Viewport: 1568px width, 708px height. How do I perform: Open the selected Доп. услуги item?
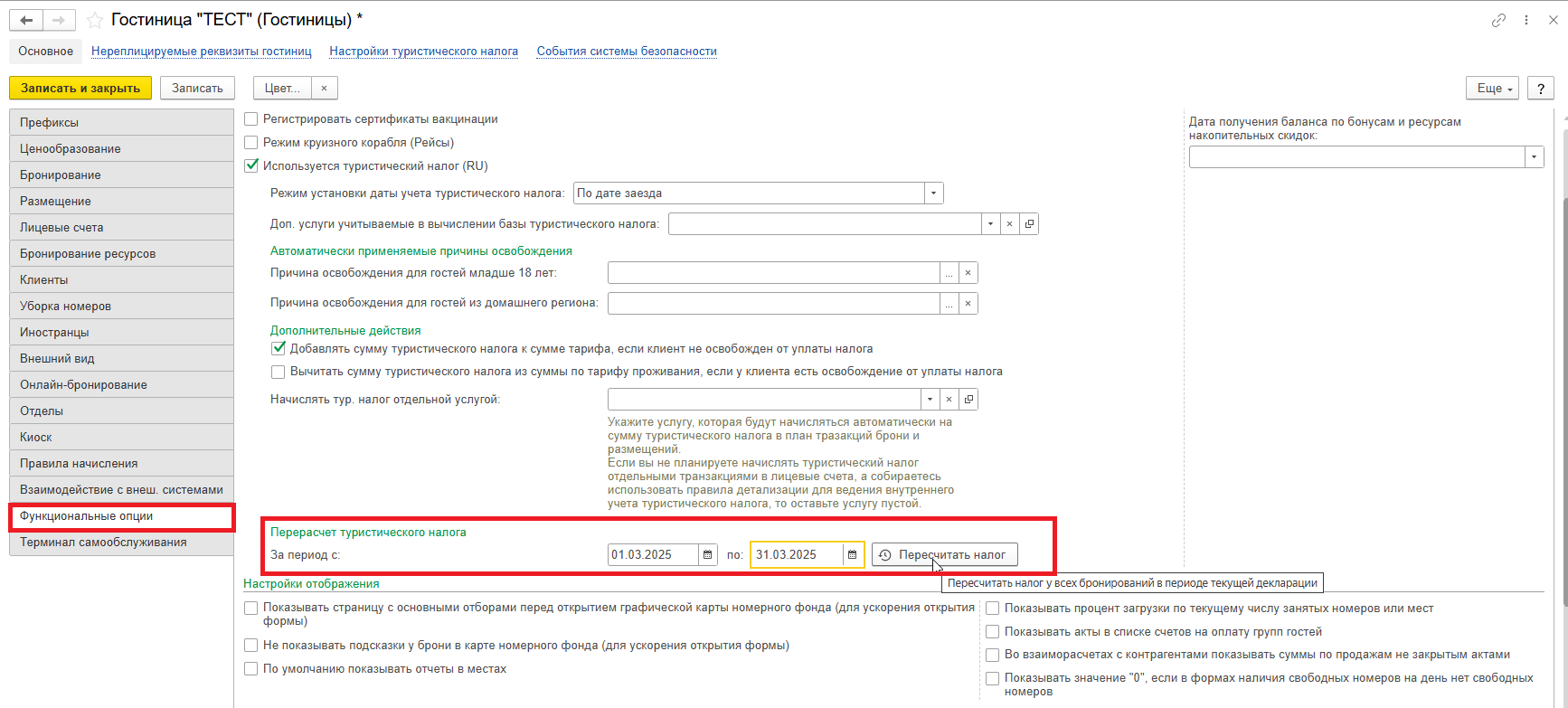point(1029,223)
